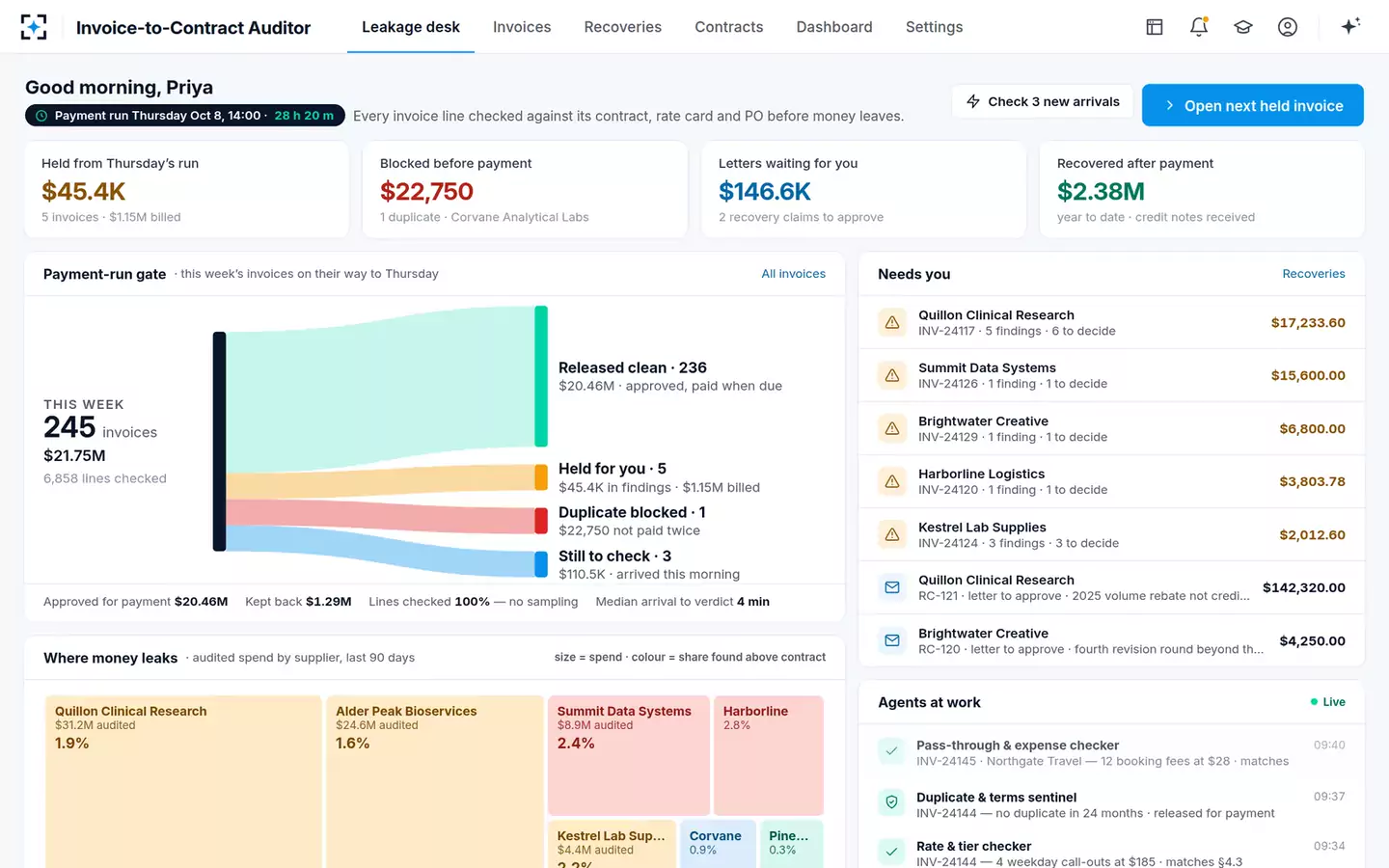Image resolution: width=1389 pixels, height=868 pixels.
Task: Click the warning icon for Kestrel Lab Supplies
Action: (892, 534)
